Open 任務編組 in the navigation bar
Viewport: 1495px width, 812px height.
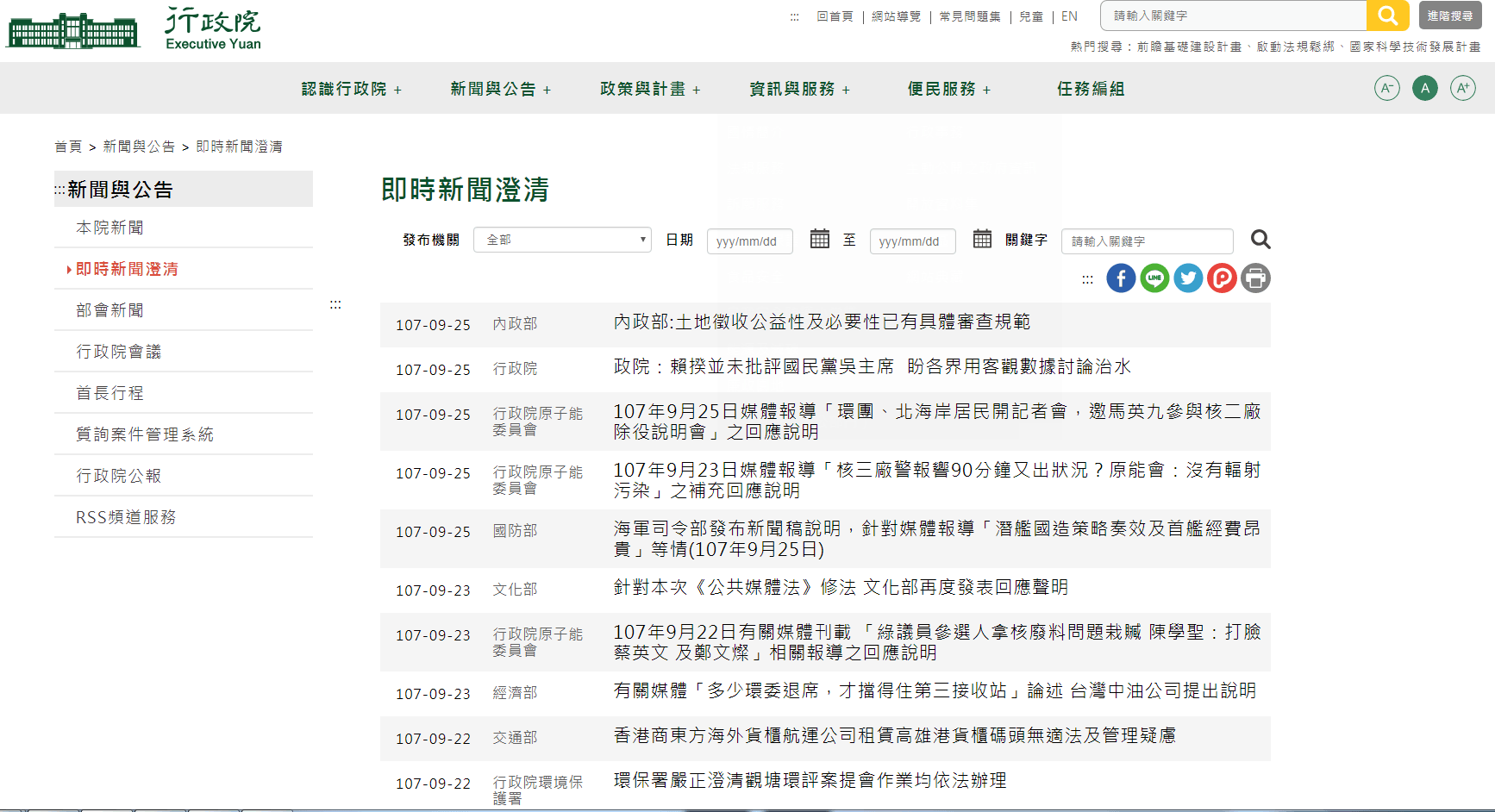pos(1090,89)
